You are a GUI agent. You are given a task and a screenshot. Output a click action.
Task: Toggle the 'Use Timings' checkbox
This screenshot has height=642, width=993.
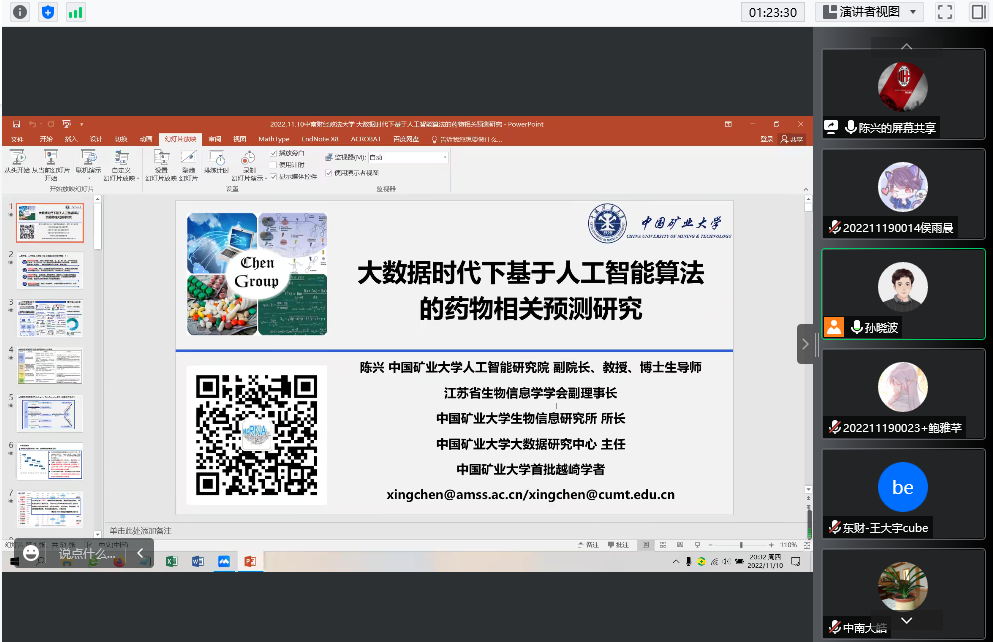pyautogui.click(x=275, y=164)
